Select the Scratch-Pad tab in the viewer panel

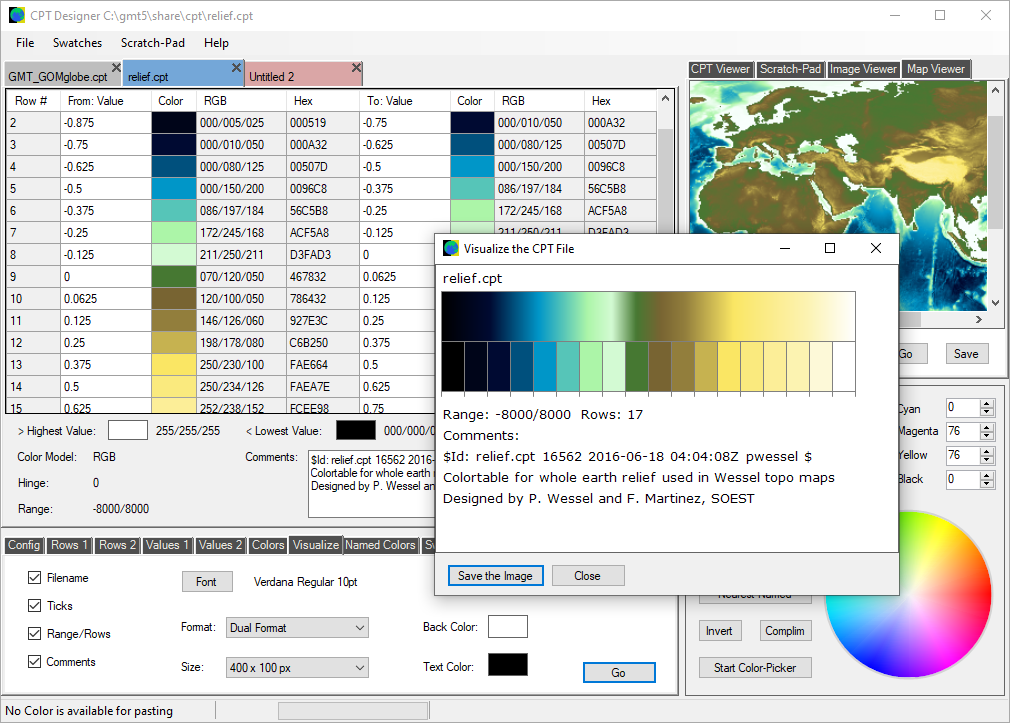pos(790,69)
